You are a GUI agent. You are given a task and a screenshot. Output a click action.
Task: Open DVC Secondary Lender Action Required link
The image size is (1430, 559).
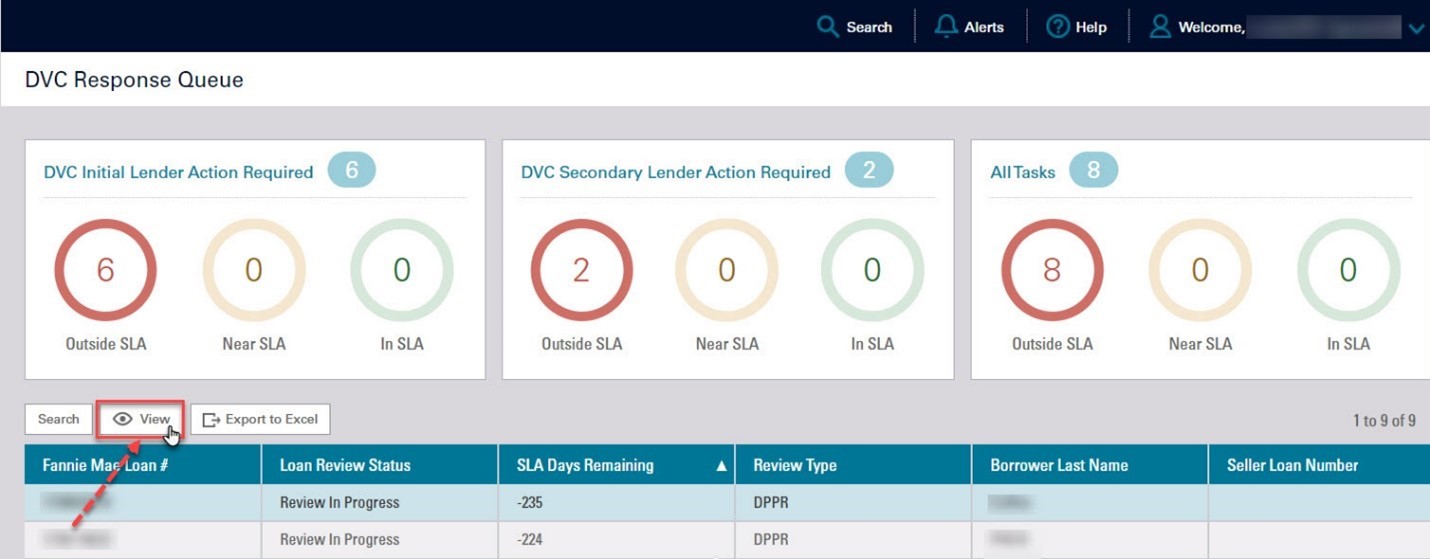676,172
